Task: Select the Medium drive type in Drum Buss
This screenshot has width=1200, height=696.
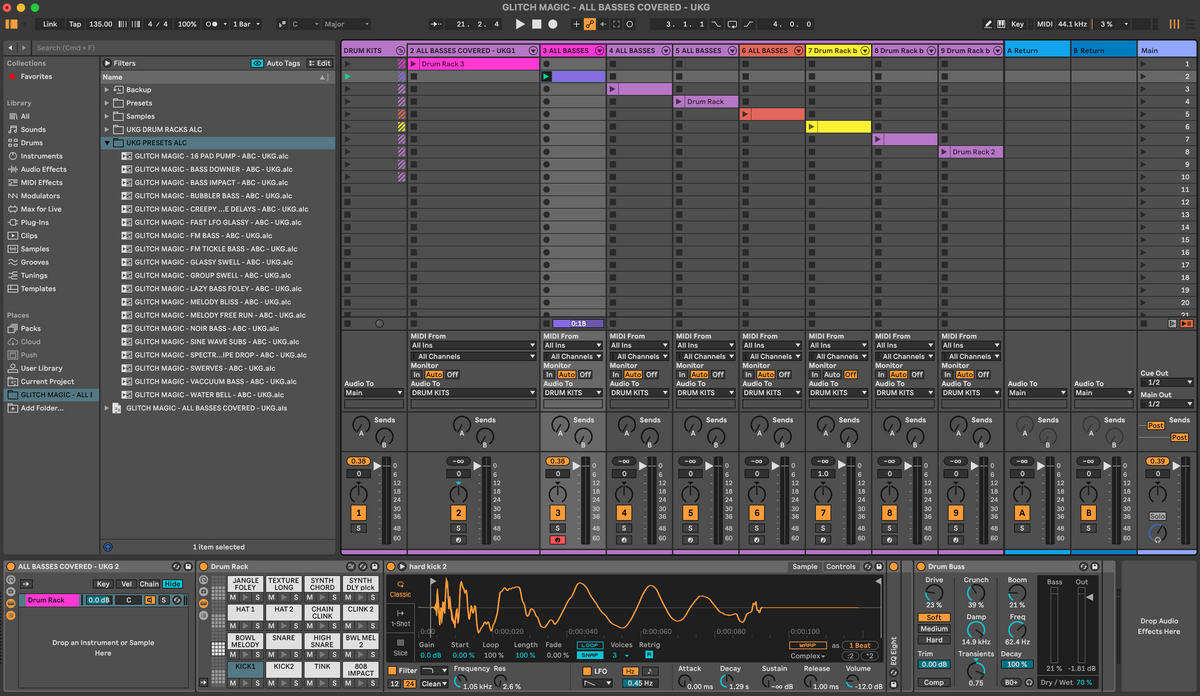Action: point(934,629)
